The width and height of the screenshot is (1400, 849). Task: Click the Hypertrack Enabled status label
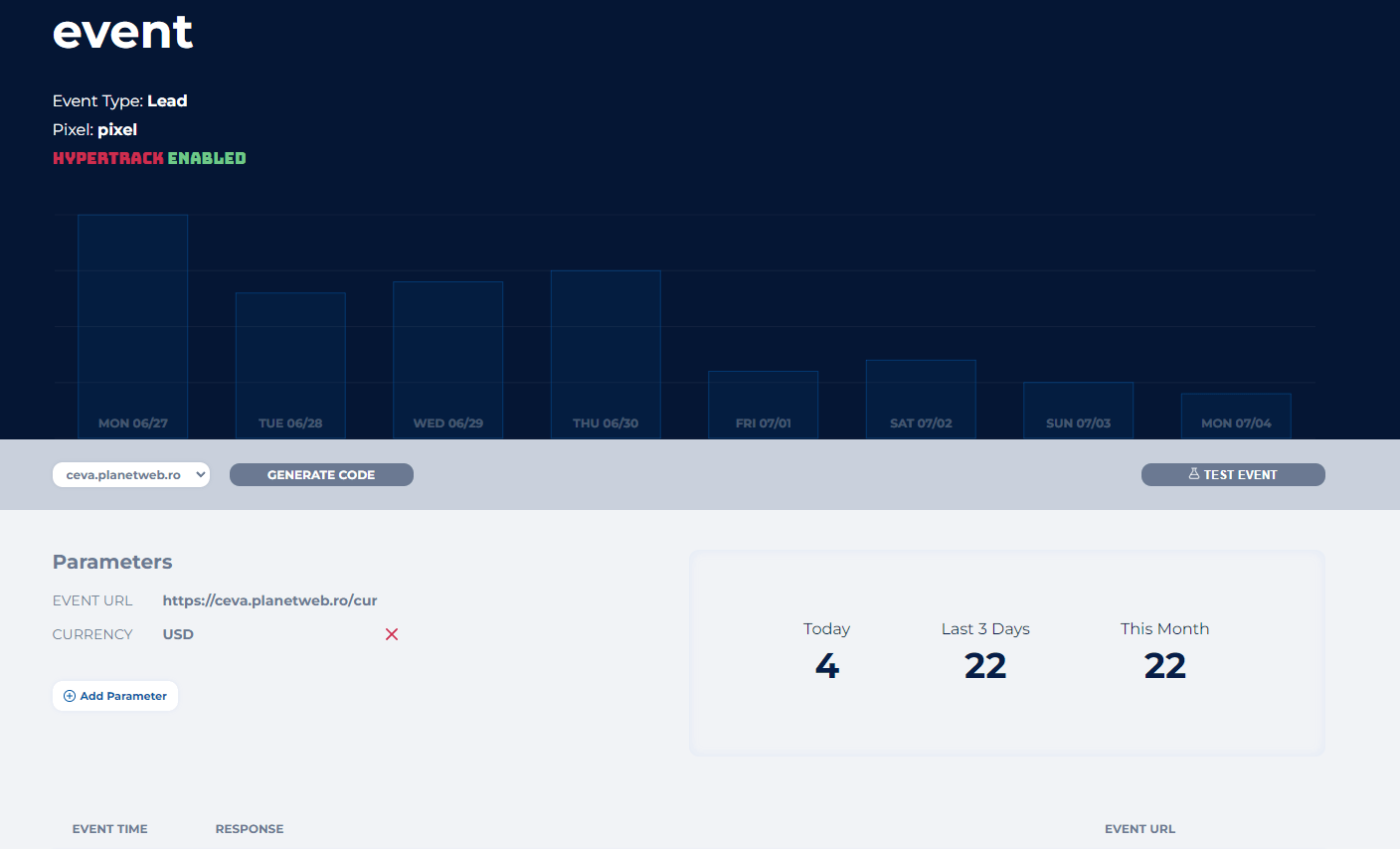point(149,158)
